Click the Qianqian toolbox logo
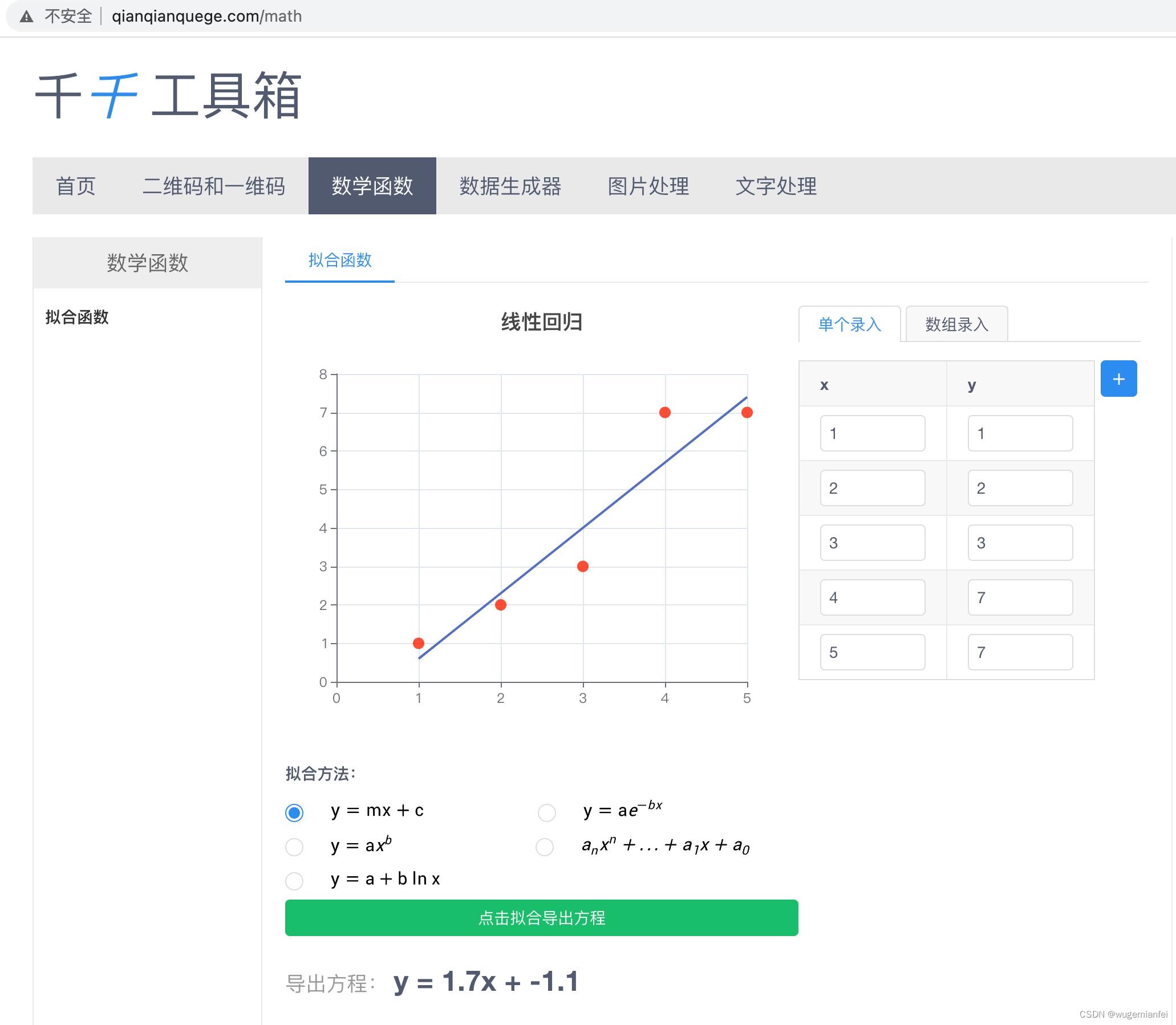Image resolution: width=1176 pixels, height=1025 pixels. (168, 96)
